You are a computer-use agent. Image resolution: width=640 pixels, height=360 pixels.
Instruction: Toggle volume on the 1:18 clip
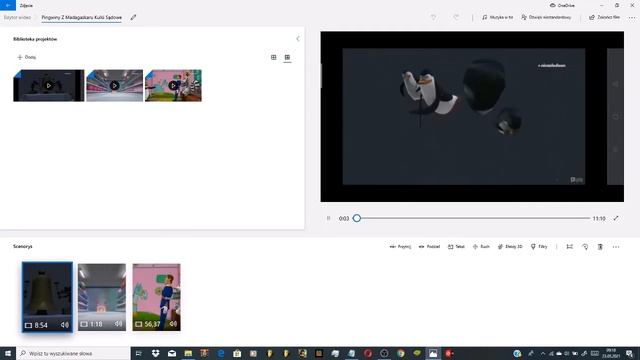pos(118,324)
